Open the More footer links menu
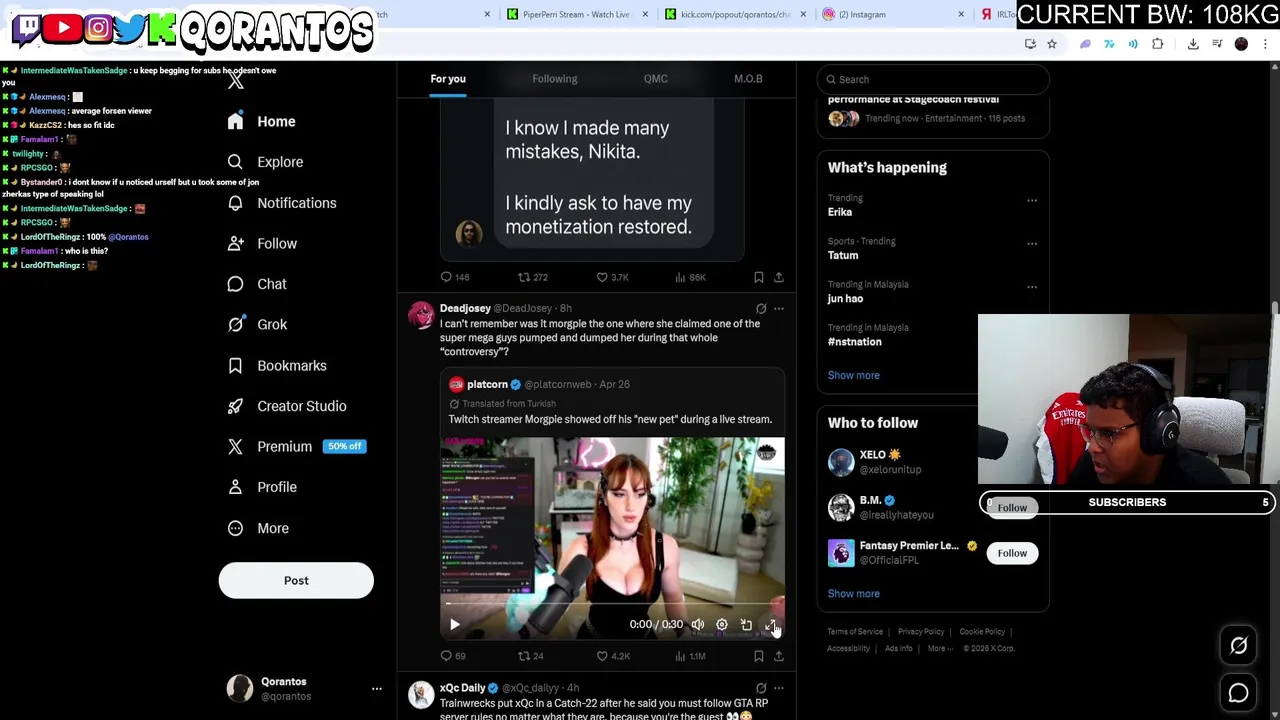The width and height of the screenshot is (1280, 720). (939, 648)
